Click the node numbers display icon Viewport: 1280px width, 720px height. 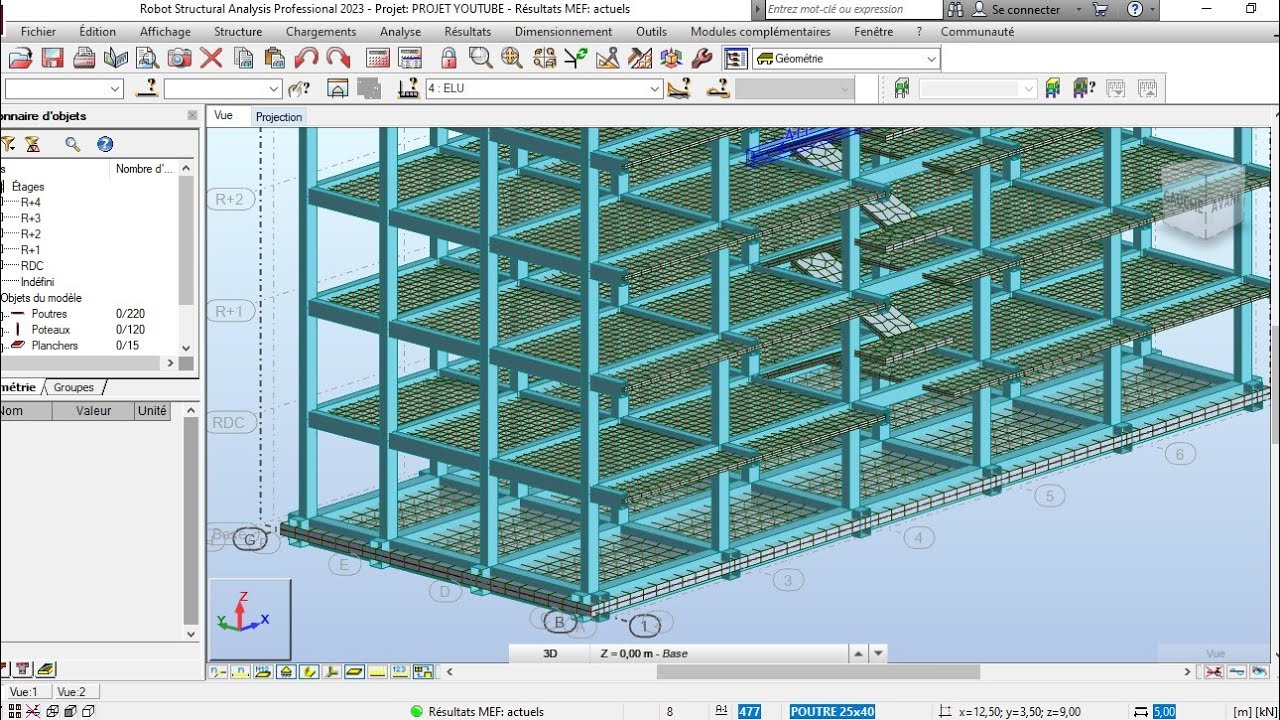point(219,672)
